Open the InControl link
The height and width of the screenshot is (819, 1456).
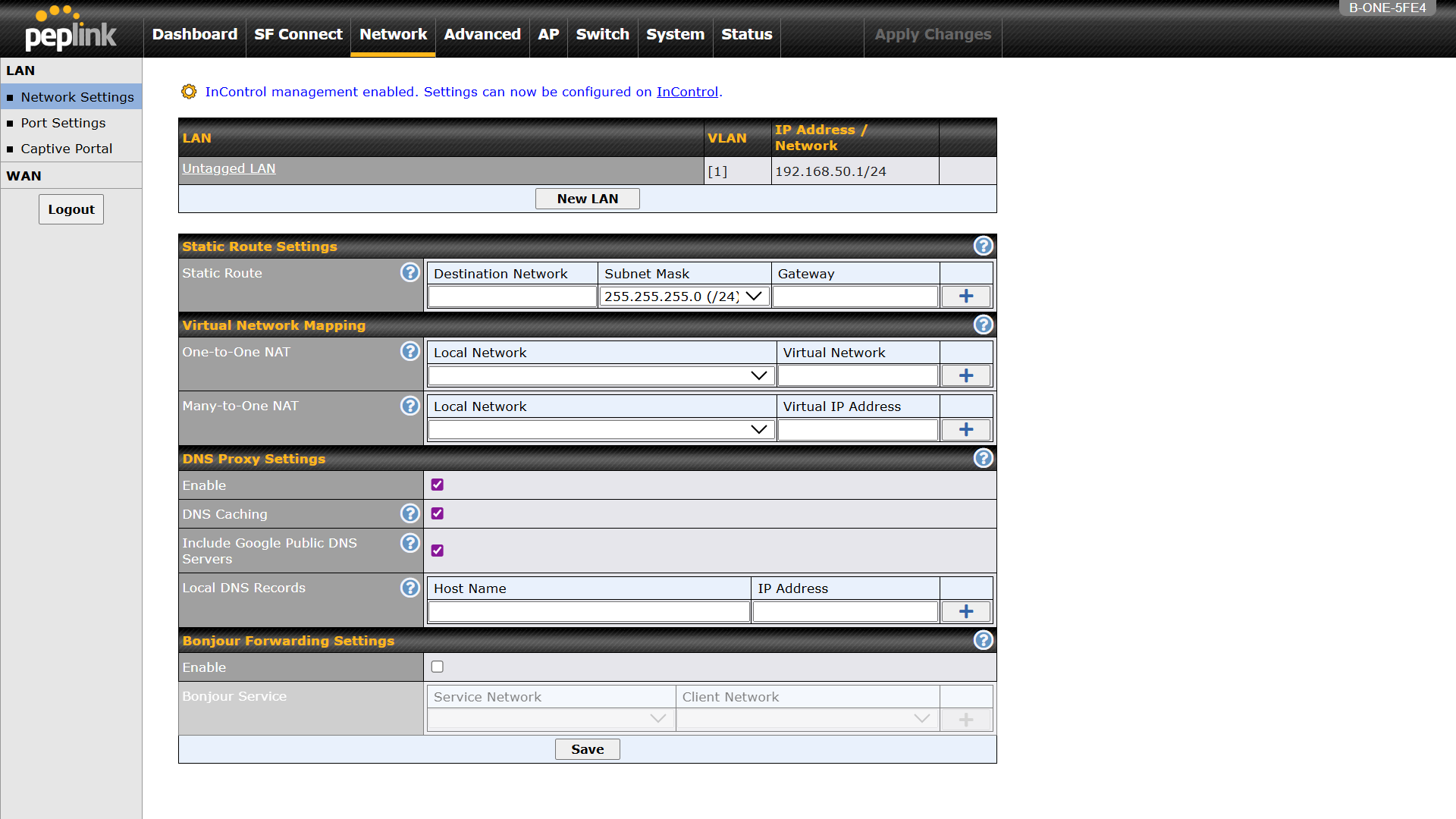click(x=687, y=92)
